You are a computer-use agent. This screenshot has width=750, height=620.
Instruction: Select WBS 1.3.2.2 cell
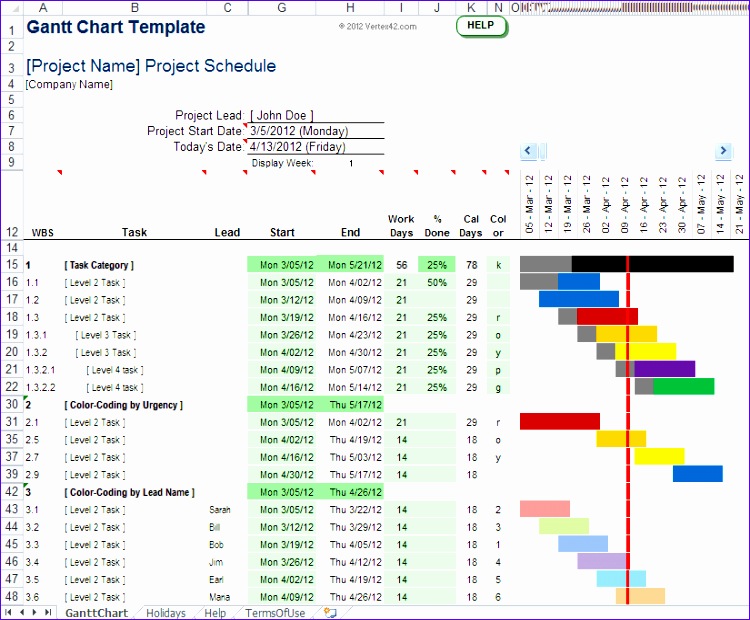coord(41,388)
